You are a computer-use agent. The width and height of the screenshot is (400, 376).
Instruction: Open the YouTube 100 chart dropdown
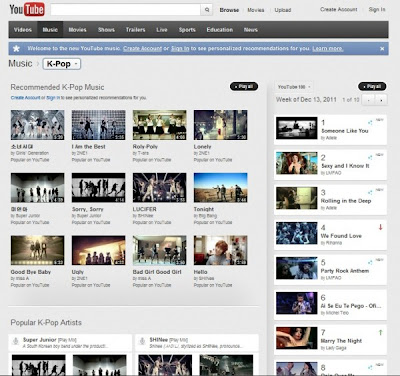(294, 87)
